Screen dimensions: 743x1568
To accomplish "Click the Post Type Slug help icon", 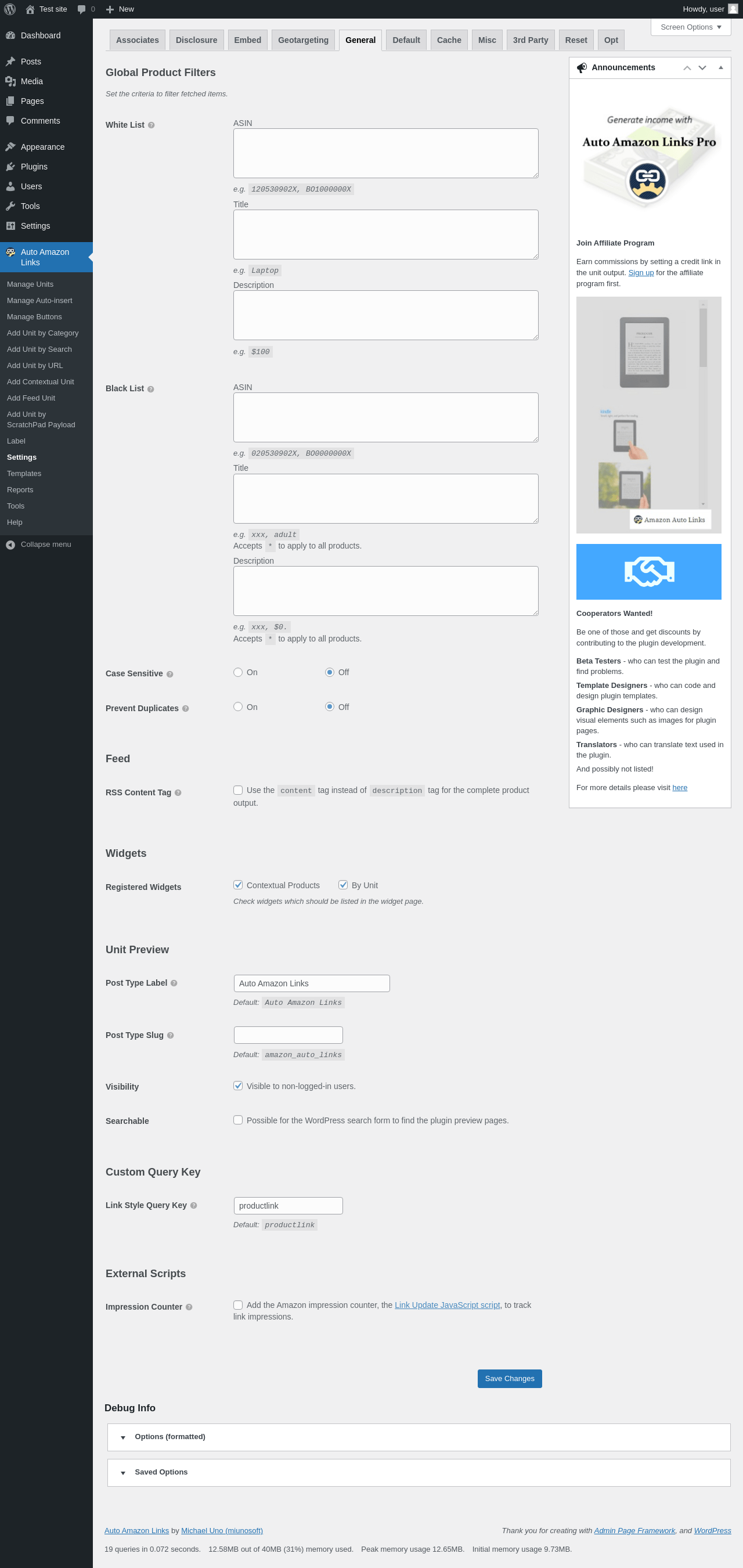I will (x=171, y=1036).
